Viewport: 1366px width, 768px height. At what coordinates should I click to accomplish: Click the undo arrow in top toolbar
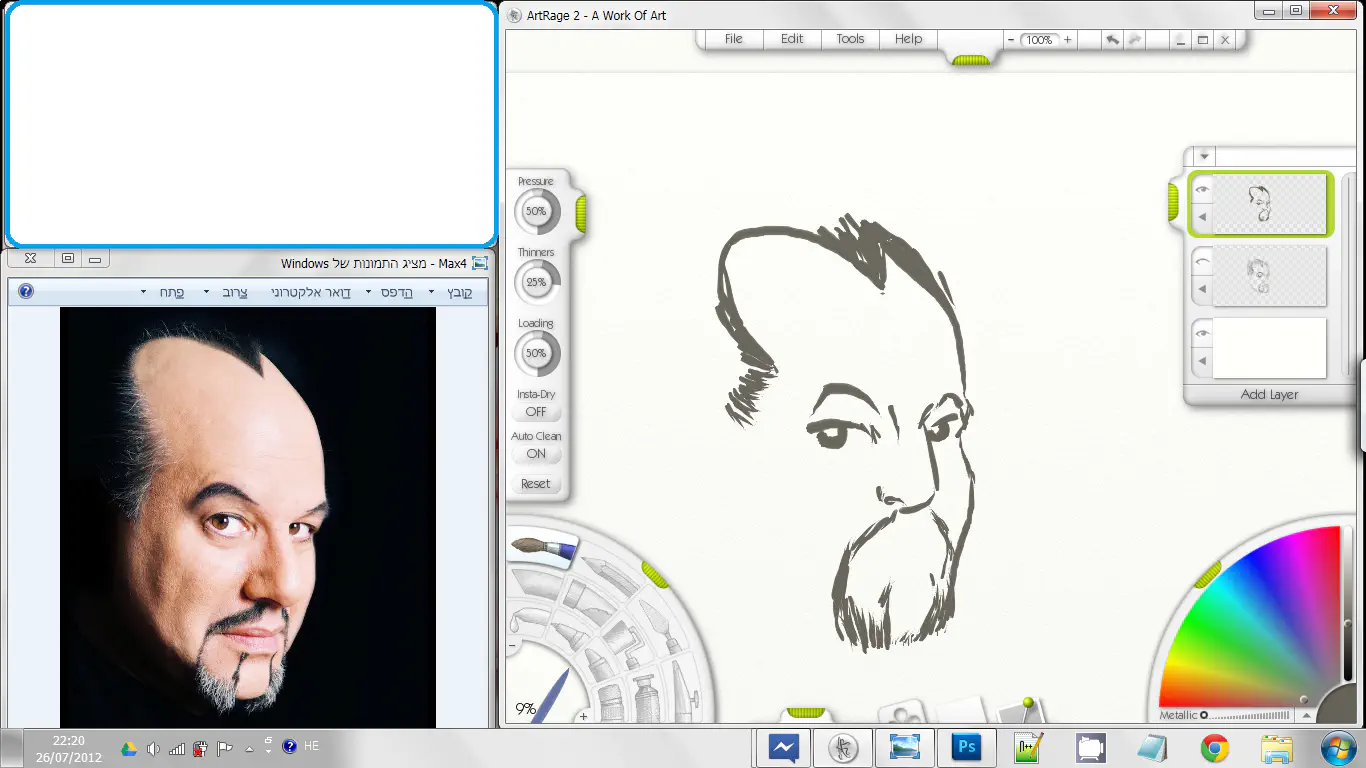pyautogui.click(x=1113, y=40)
